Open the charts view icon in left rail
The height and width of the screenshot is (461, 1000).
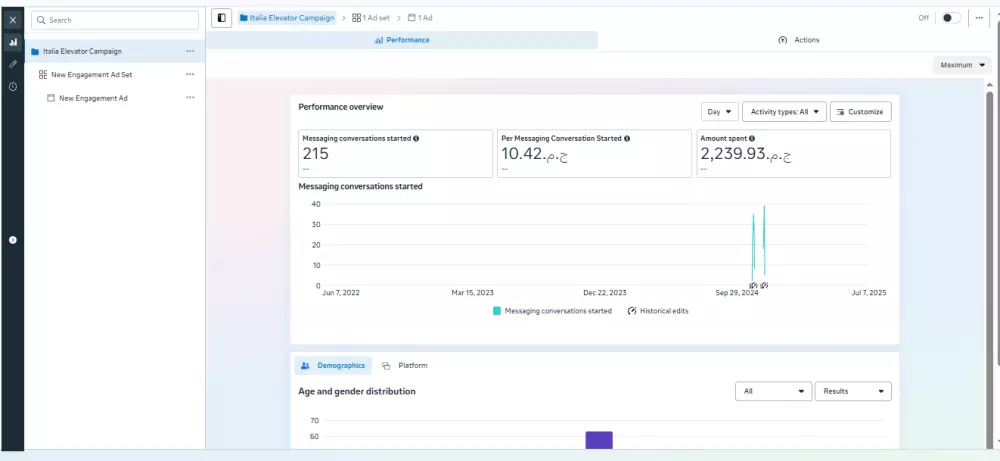[13, 42]
